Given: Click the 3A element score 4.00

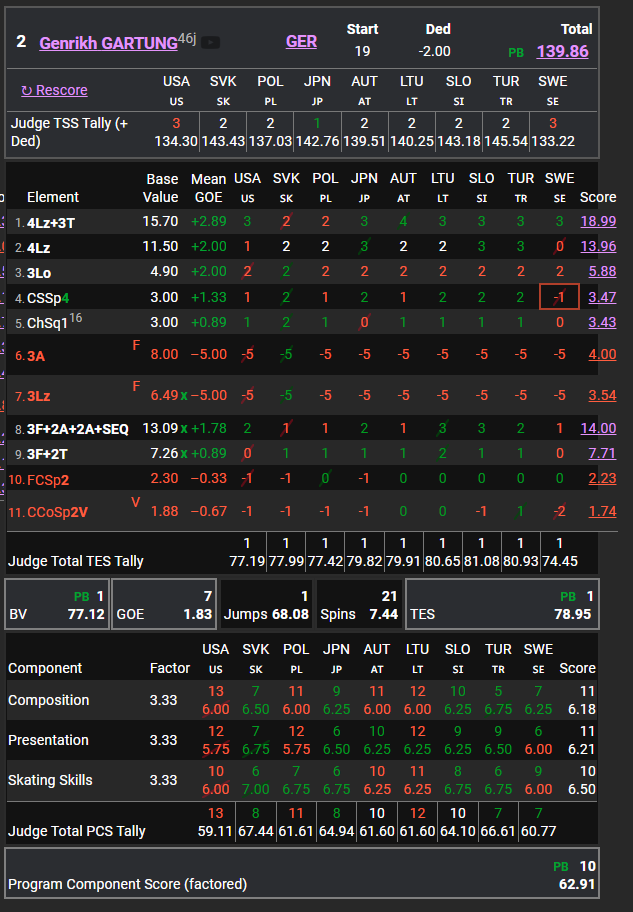Looking at the screenshot, I should click(x=602, y=355).
